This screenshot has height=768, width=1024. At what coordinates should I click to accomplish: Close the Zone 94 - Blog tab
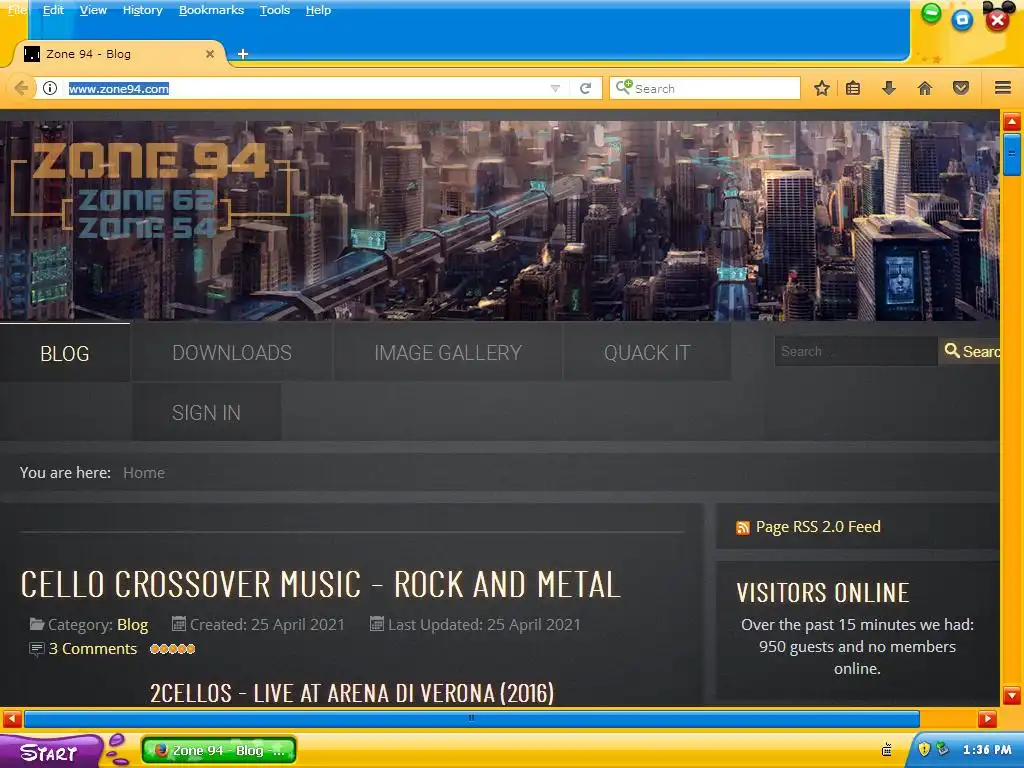click(x=210, y=54)
